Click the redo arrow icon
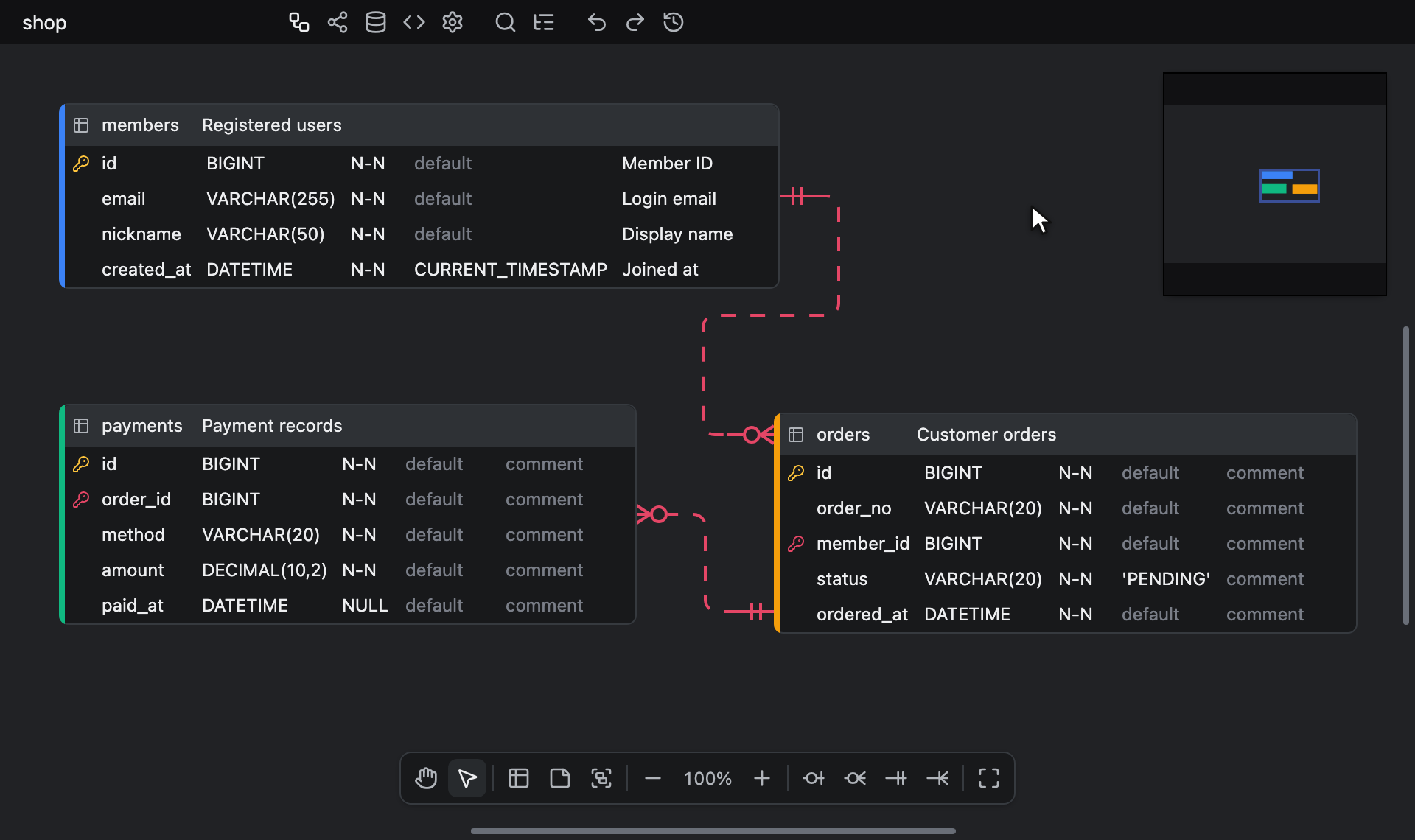This screenshot has width=1415, height=840. (635, 22)
